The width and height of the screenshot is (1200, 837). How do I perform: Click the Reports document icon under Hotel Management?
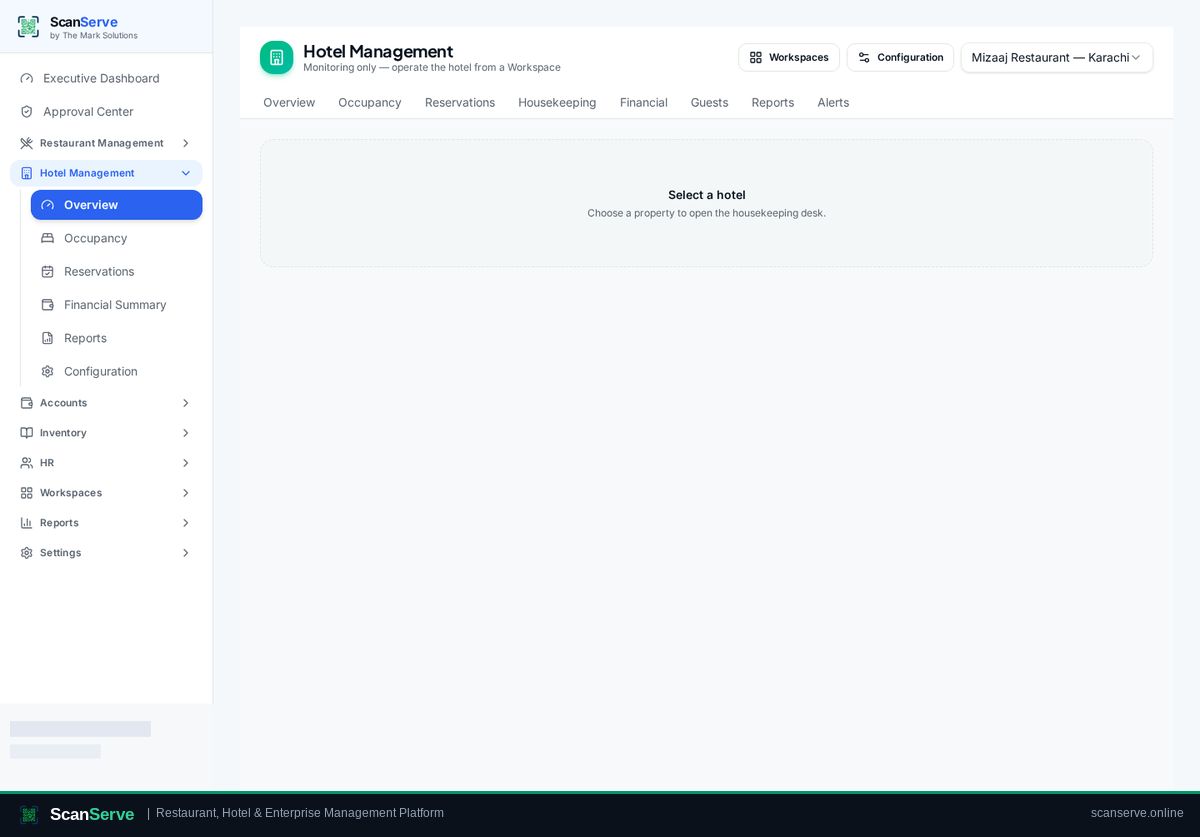coord(47,338)
